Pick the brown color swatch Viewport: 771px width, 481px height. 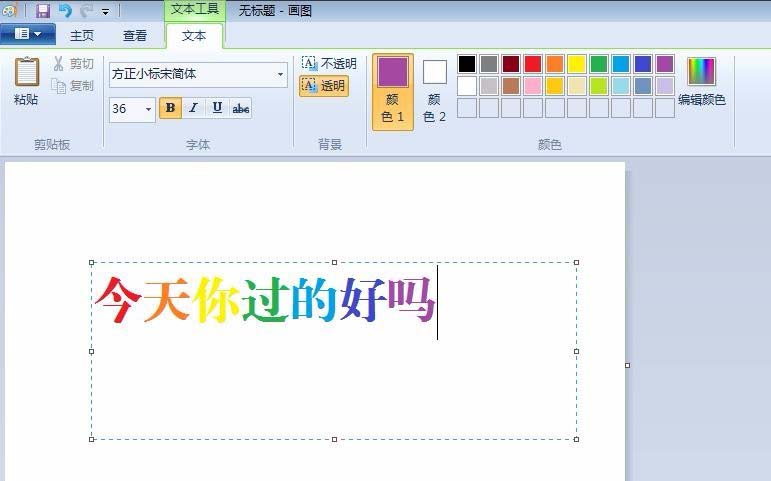(x=511, y=86)
